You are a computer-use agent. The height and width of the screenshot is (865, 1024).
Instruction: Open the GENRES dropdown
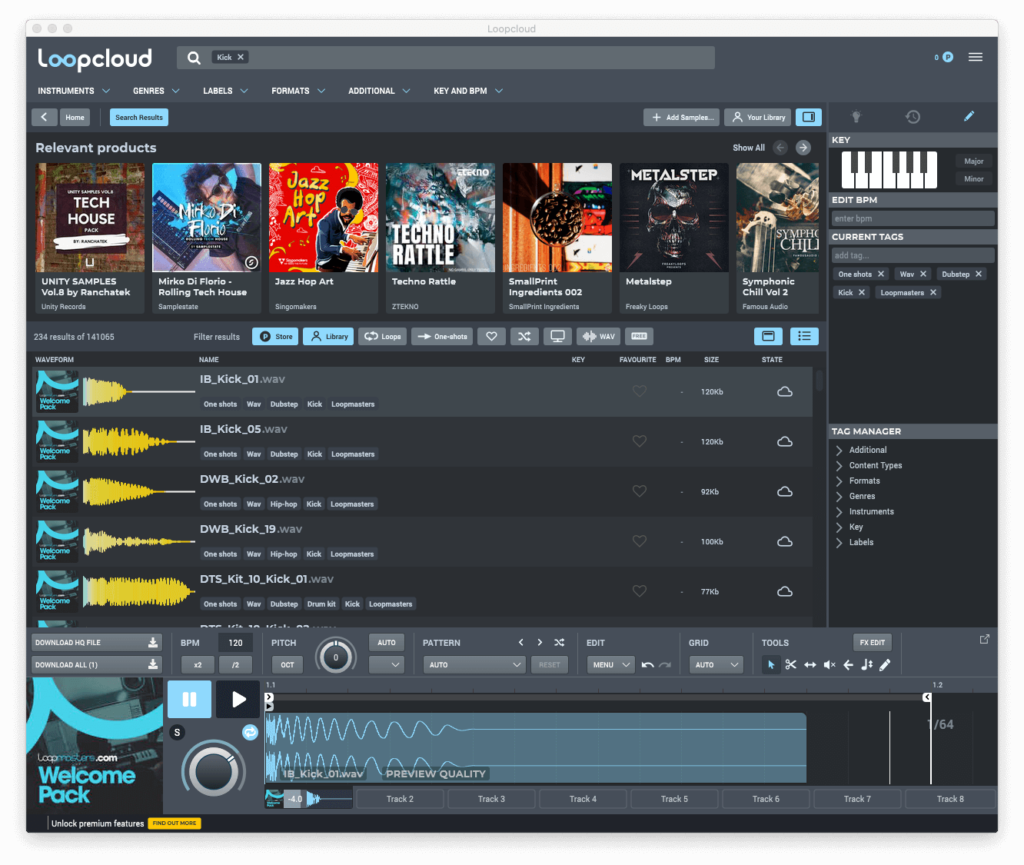tap(155, 90)
